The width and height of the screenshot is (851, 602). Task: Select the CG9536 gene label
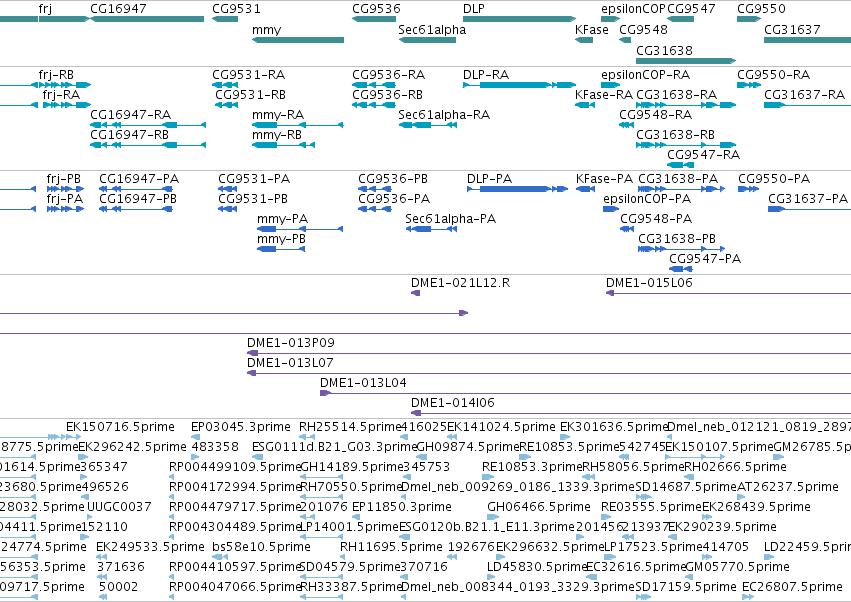coord(376,9)
